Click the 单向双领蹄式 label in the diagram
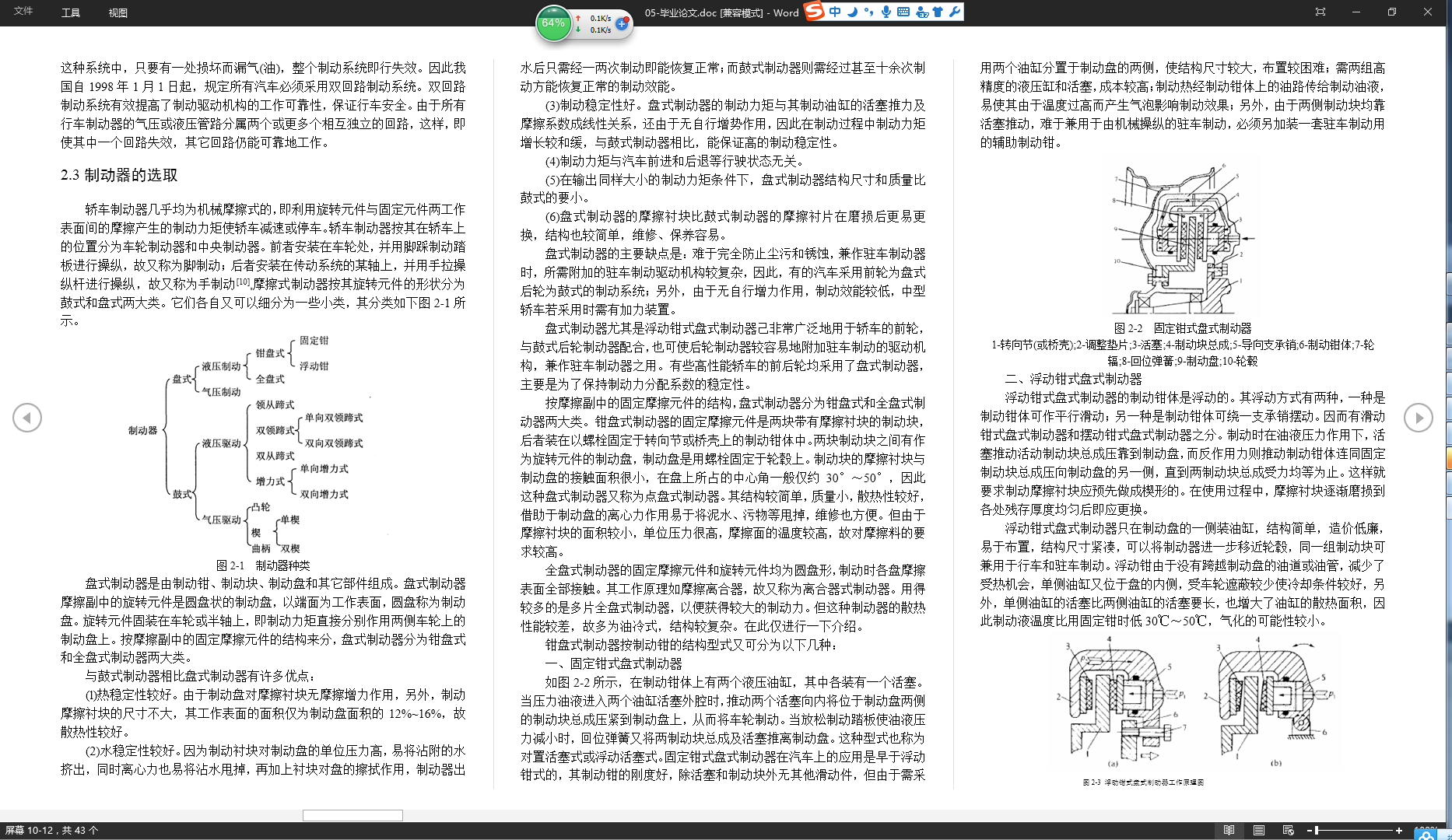Viewport: 1452px width, 840px height. point(334,418)
